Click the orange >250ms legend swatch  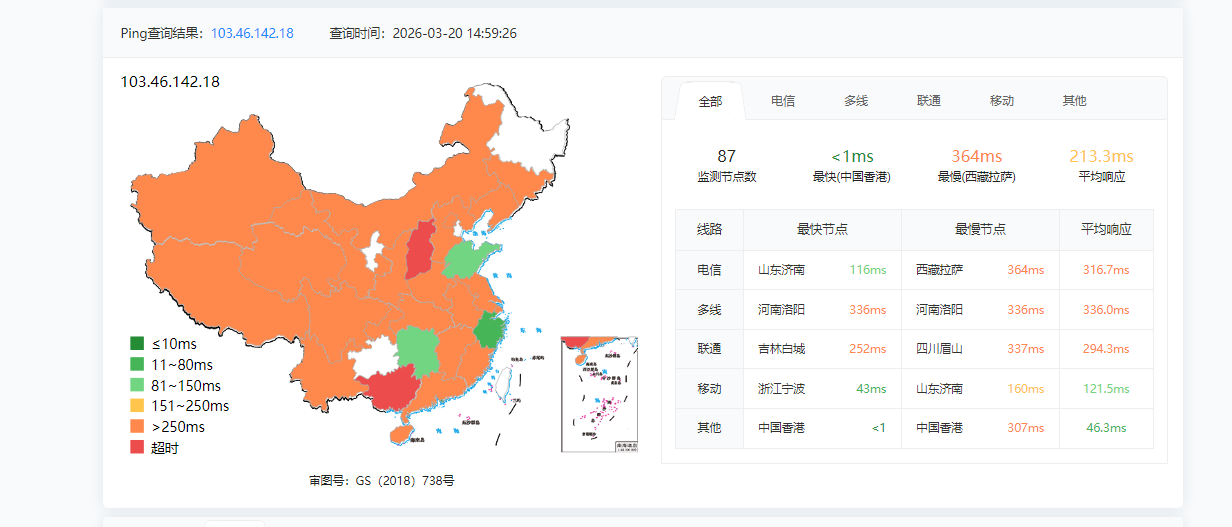137,427
